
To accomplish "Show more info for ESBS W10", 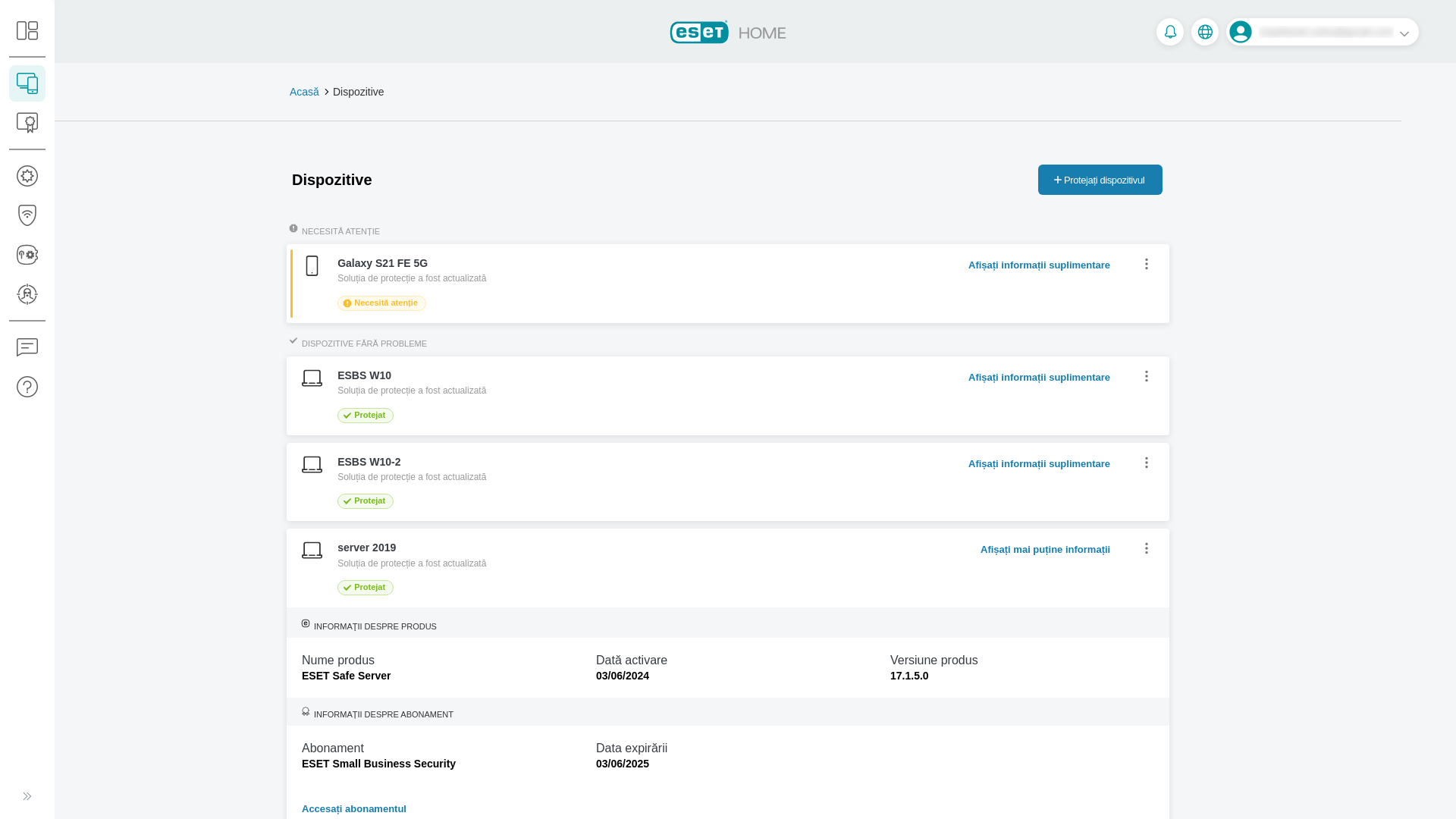I will (x=1039, y=377).
